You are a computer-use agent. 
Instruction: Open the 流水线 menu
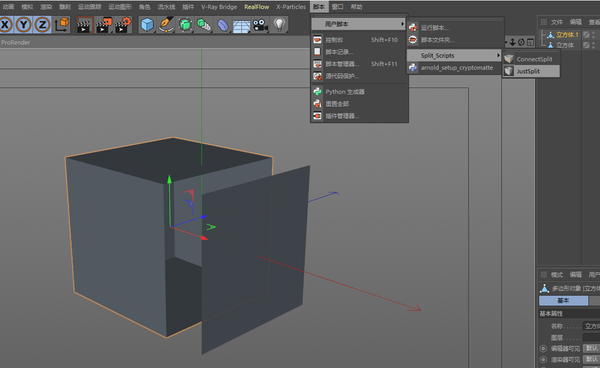pos(166,7)
